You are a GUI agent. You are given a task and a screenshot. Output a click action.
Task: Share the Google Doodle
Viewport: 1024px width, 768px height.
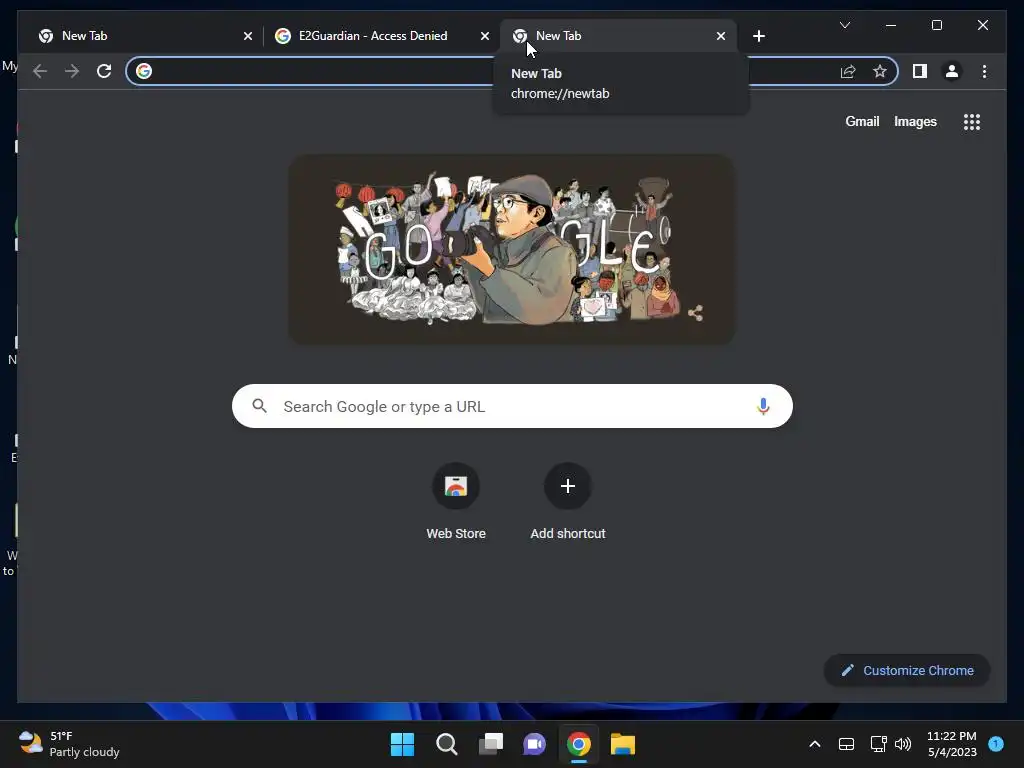click(696, 313)
